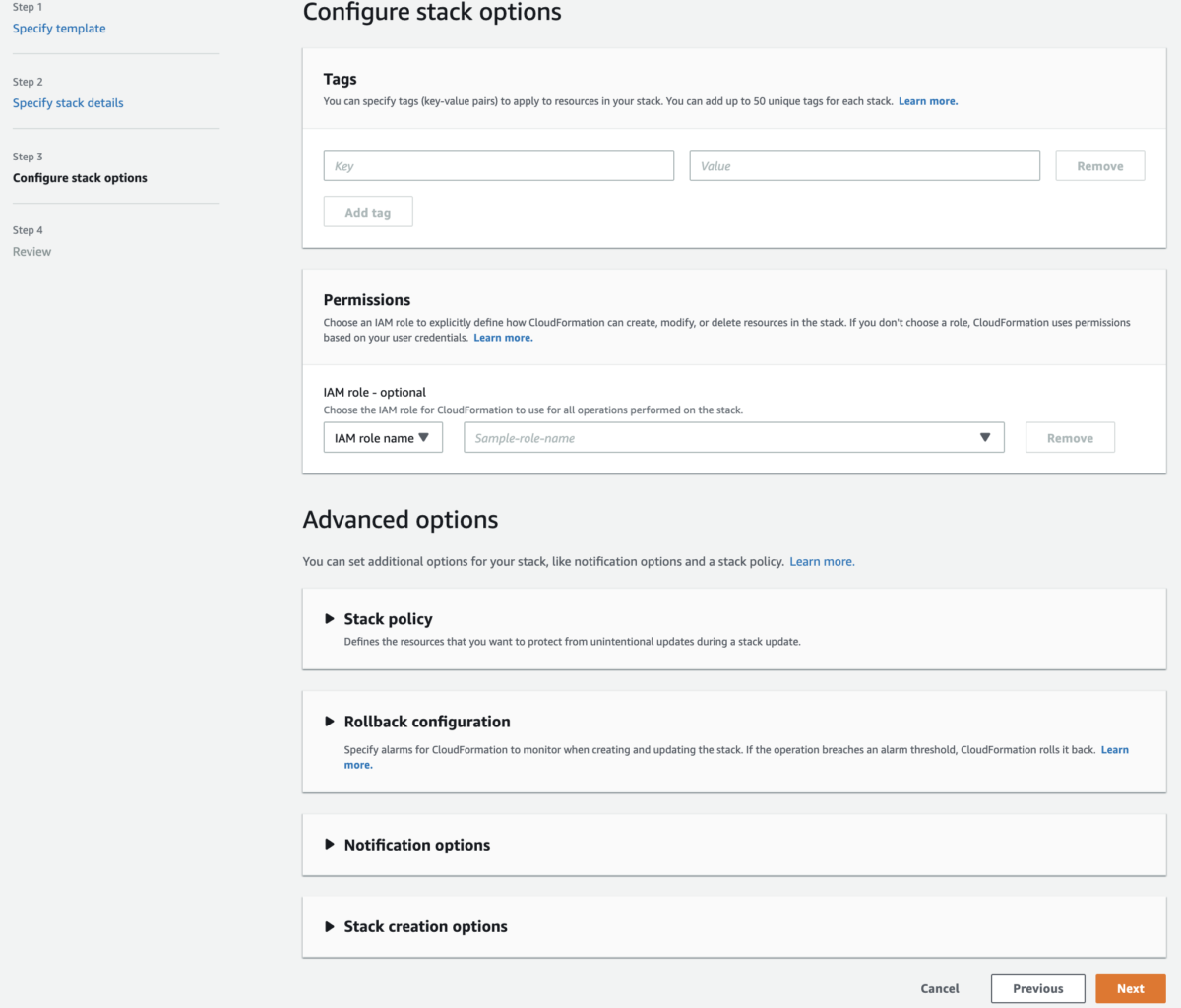Viewport: 1181px width, 1008px height.
Task: Go to Step 1 Specify template
Action: (59, 29)
